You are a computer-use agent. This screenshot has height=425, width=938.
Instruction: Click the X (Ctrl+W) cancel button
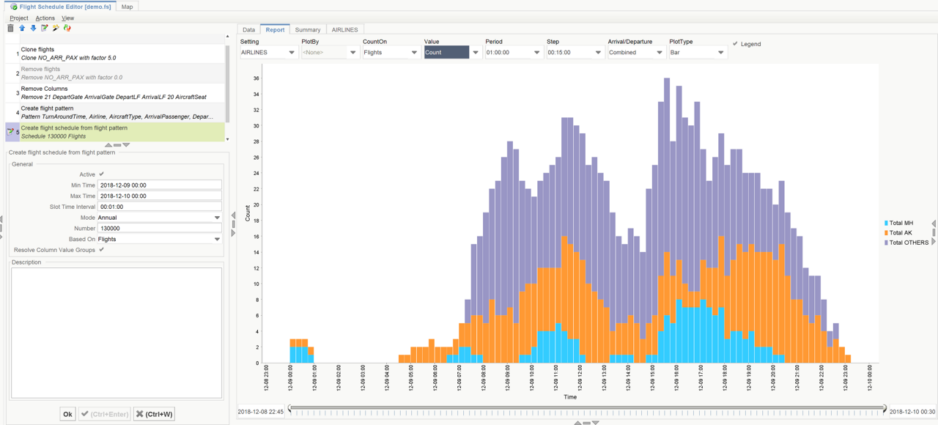(x=154, y=413)
